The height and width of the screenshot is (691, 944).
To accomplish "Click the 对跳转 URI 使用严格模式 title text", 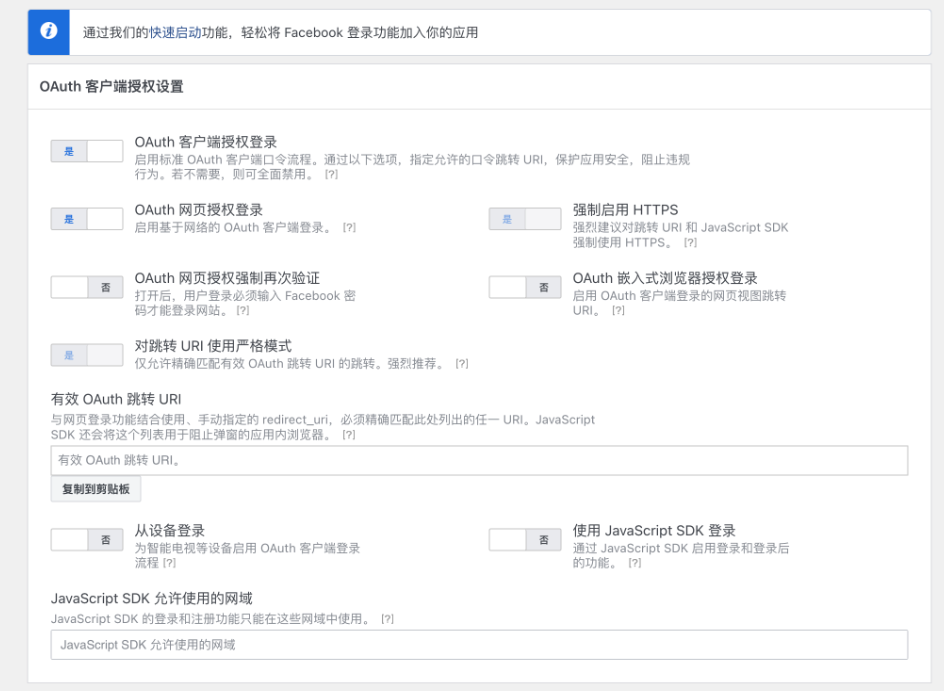I will pos(213,346).
